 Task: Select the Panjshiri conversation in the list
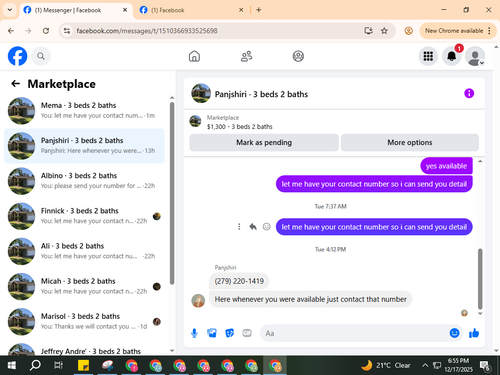[84, 146]
